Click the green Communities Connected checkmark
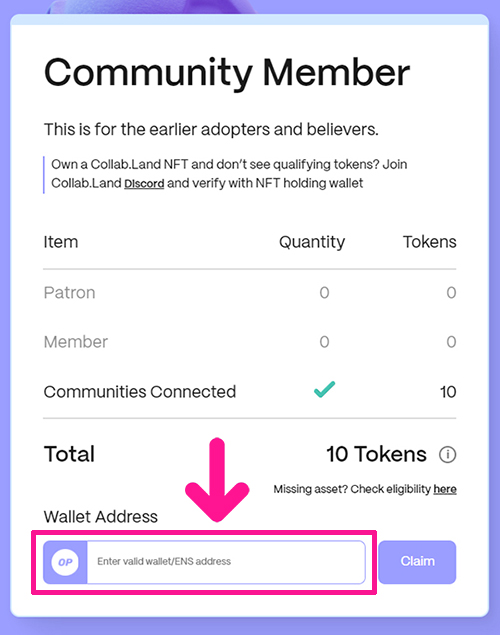This screenshot has width=500, height=635. [324, 390]
